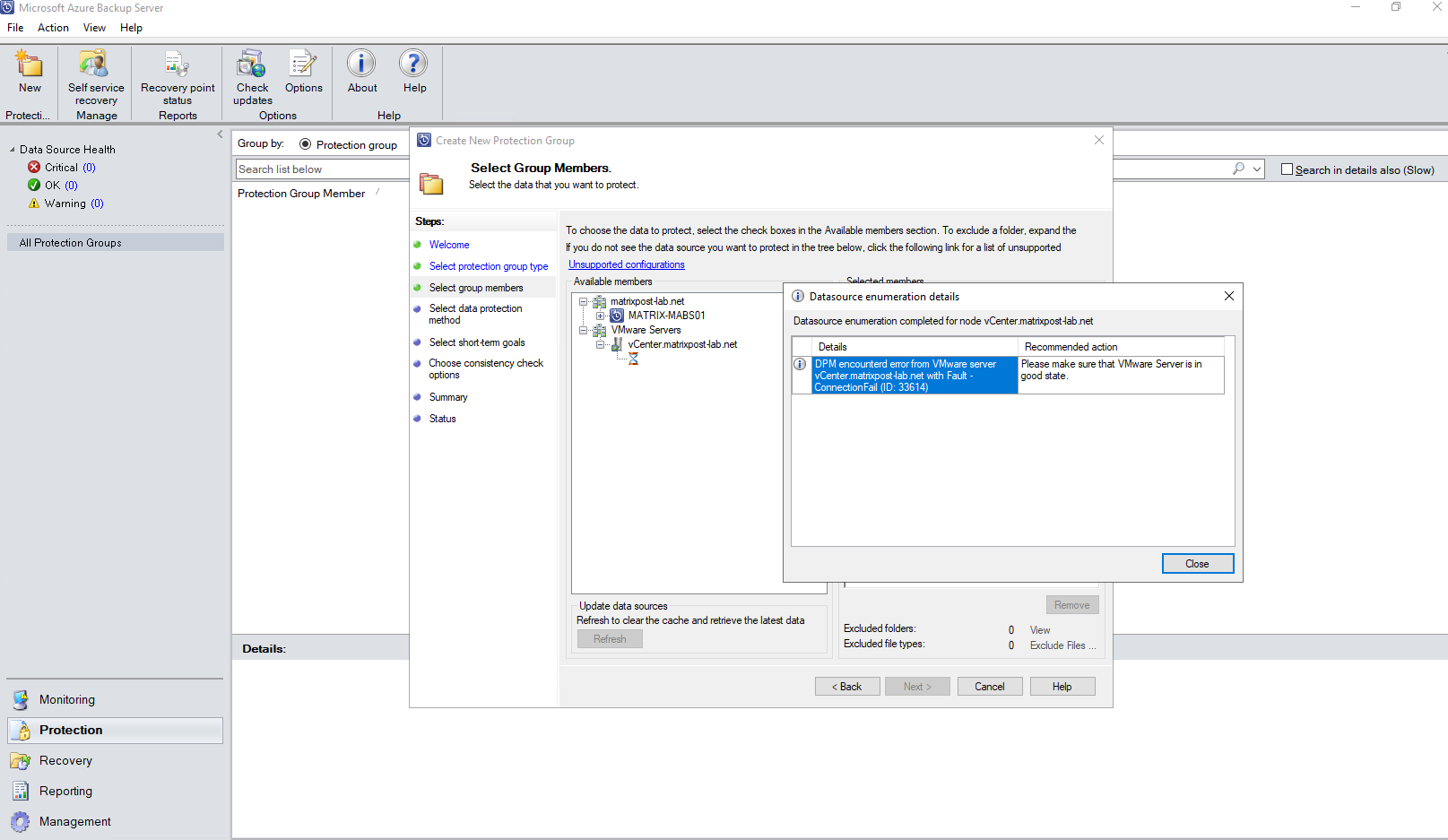The height and width of the screenshot is (840, 1448).
Task: Click the New protection group icon
Action: 30,64
